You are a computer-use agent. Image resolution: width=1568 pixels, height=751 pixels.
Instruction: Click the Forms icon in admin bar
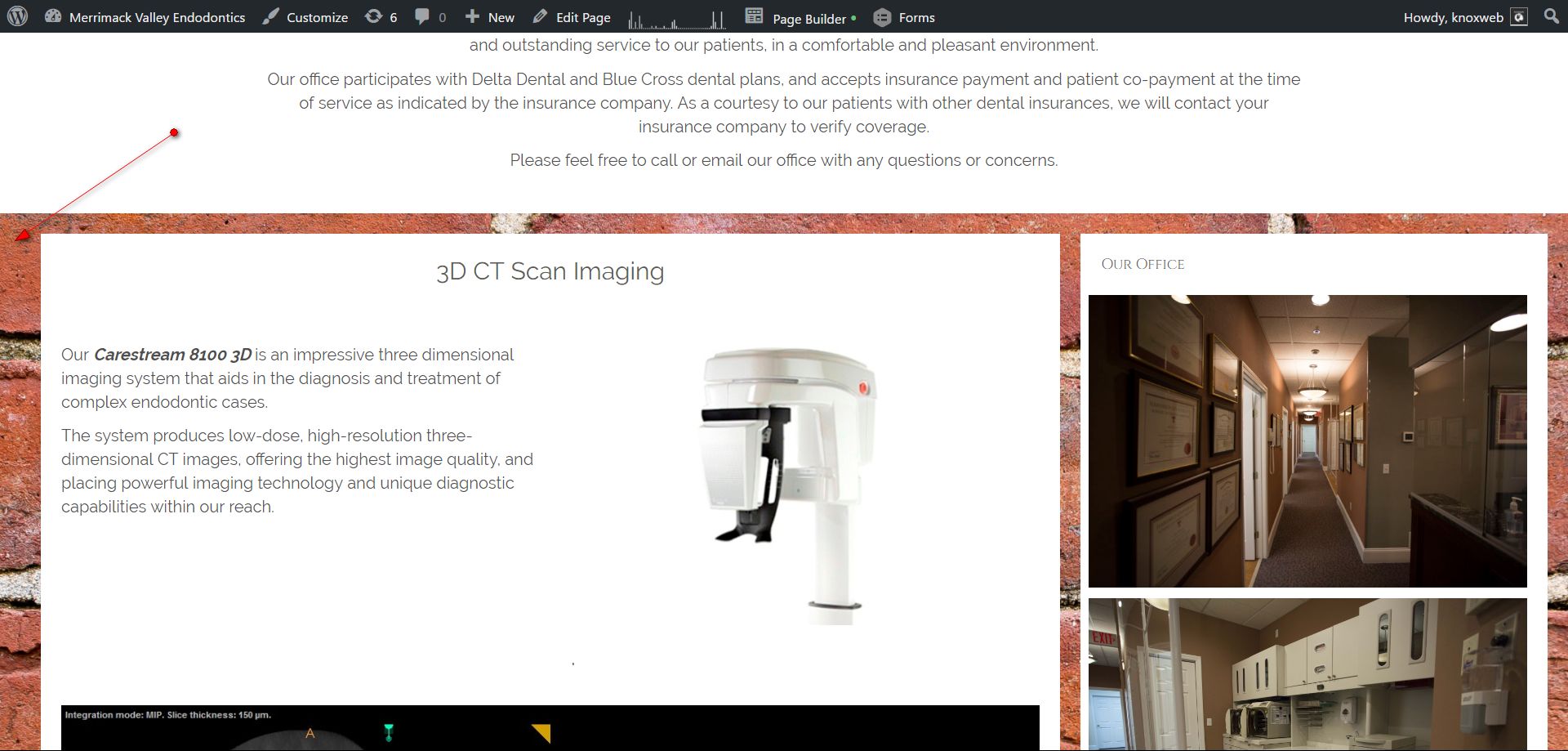click(x=882, y=17)
